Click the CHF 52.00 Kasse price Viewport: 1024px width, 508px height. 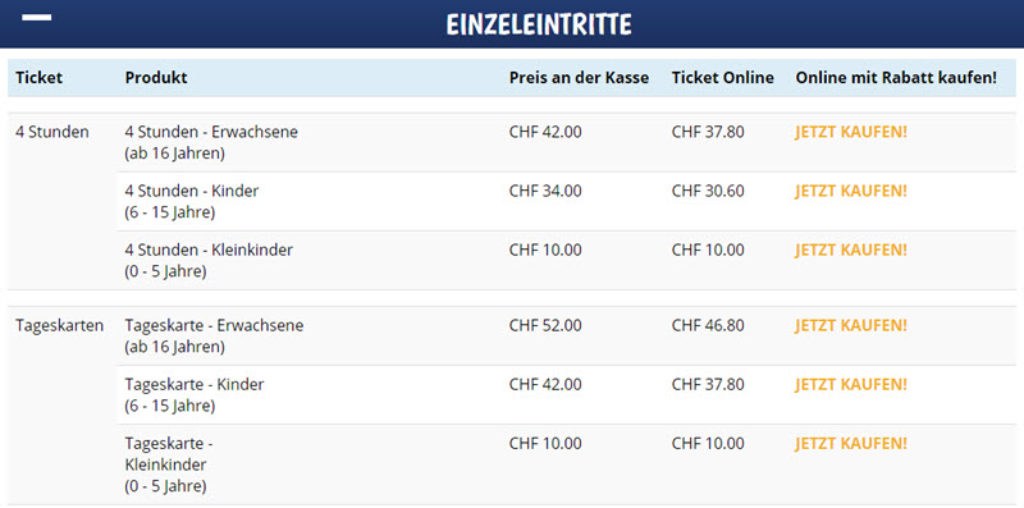[545, 326]
